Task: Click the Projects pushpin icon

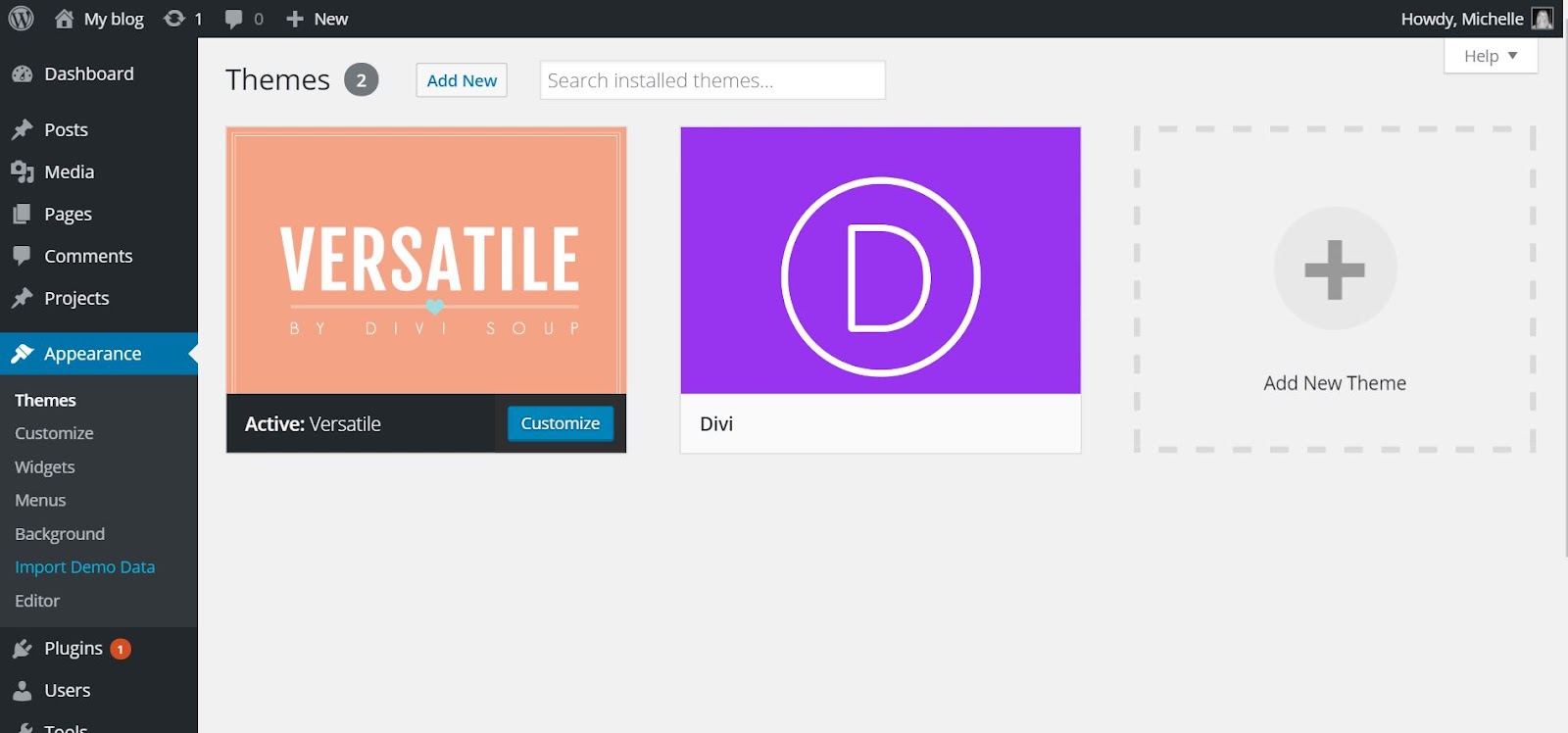Action: click(23, 298)
